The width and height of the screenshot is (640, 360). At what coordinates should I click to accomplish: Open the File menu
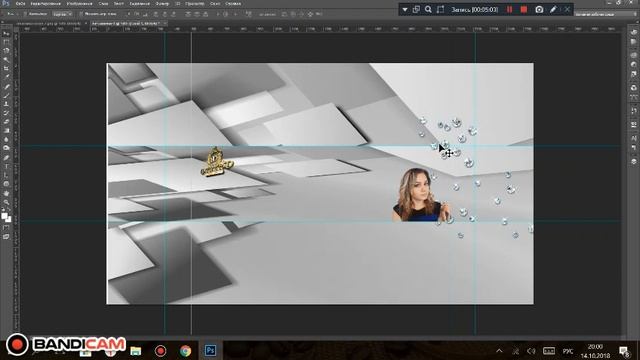(20, 3)
